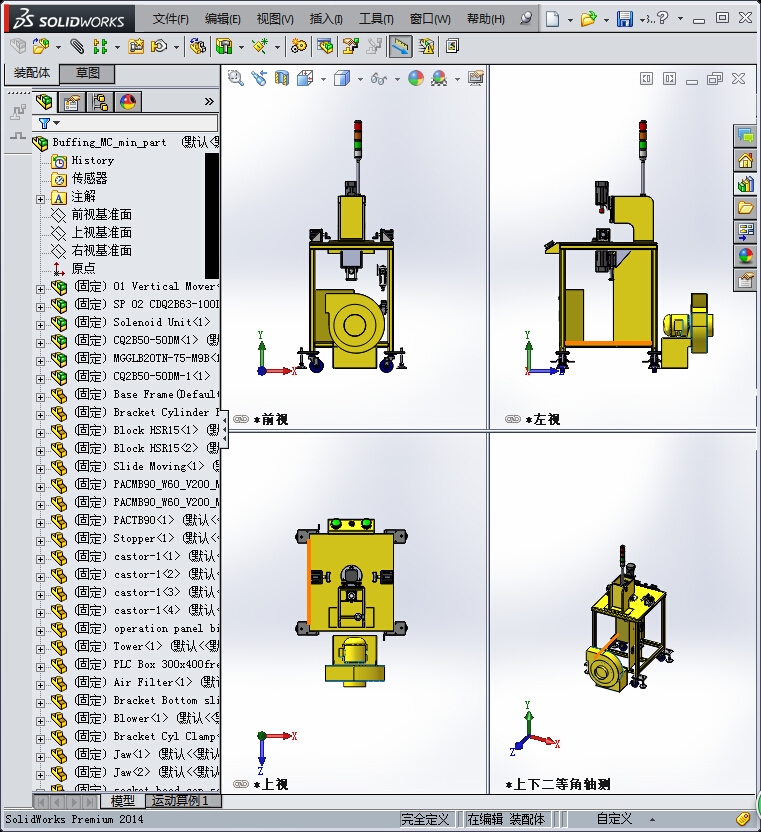This screenshot has height=832, width=761.
Task: Select the ConfigurationManager tab icon
Action: [100, 101]
